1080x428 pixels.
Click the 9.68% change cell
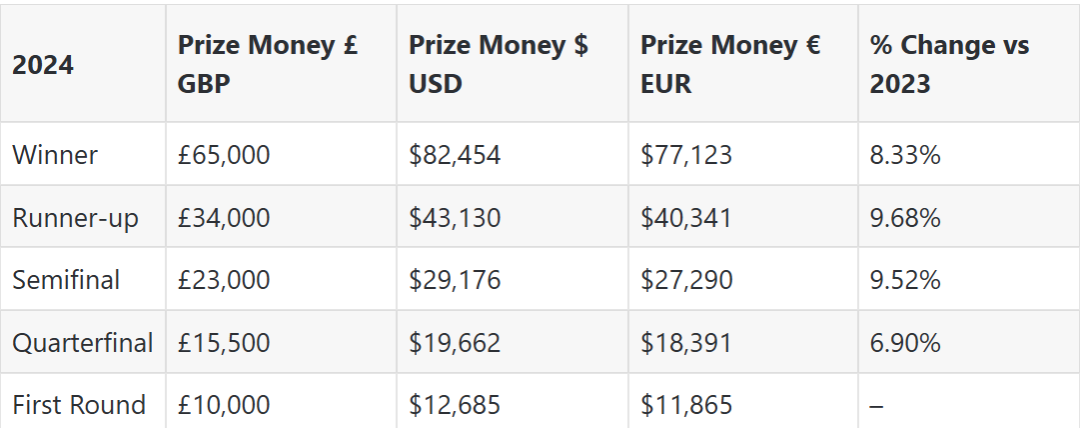point(905,217)
